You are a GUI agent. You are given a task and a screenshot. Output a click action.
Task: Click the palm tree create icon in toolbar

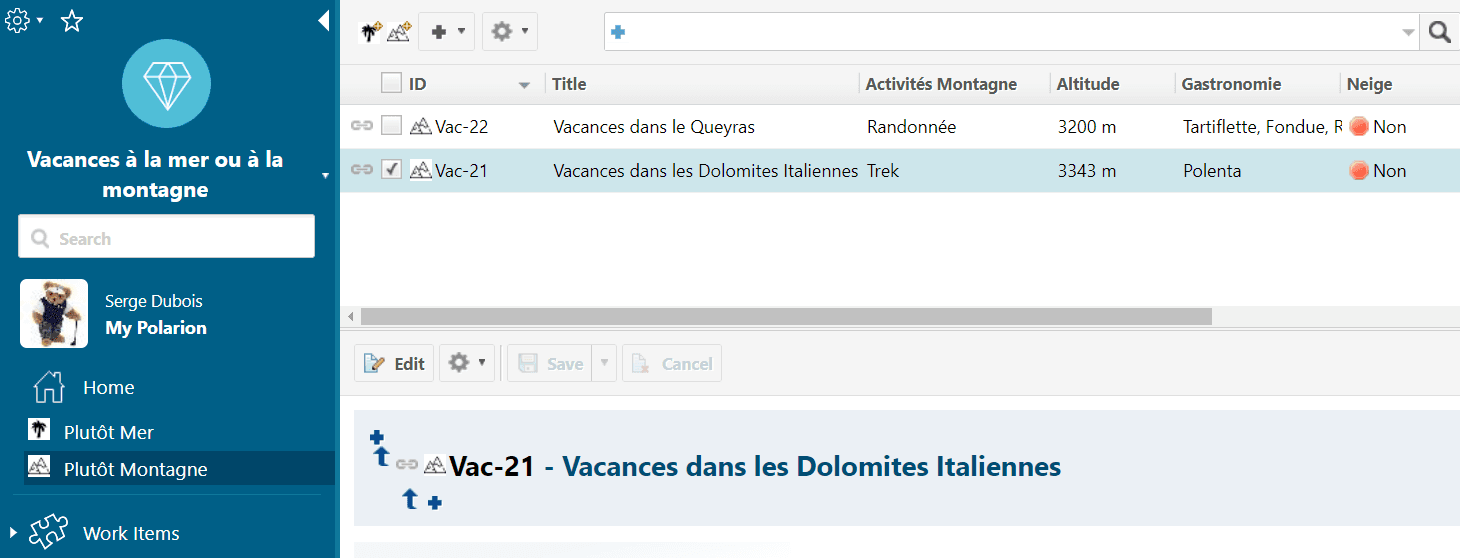click(371, 32)
